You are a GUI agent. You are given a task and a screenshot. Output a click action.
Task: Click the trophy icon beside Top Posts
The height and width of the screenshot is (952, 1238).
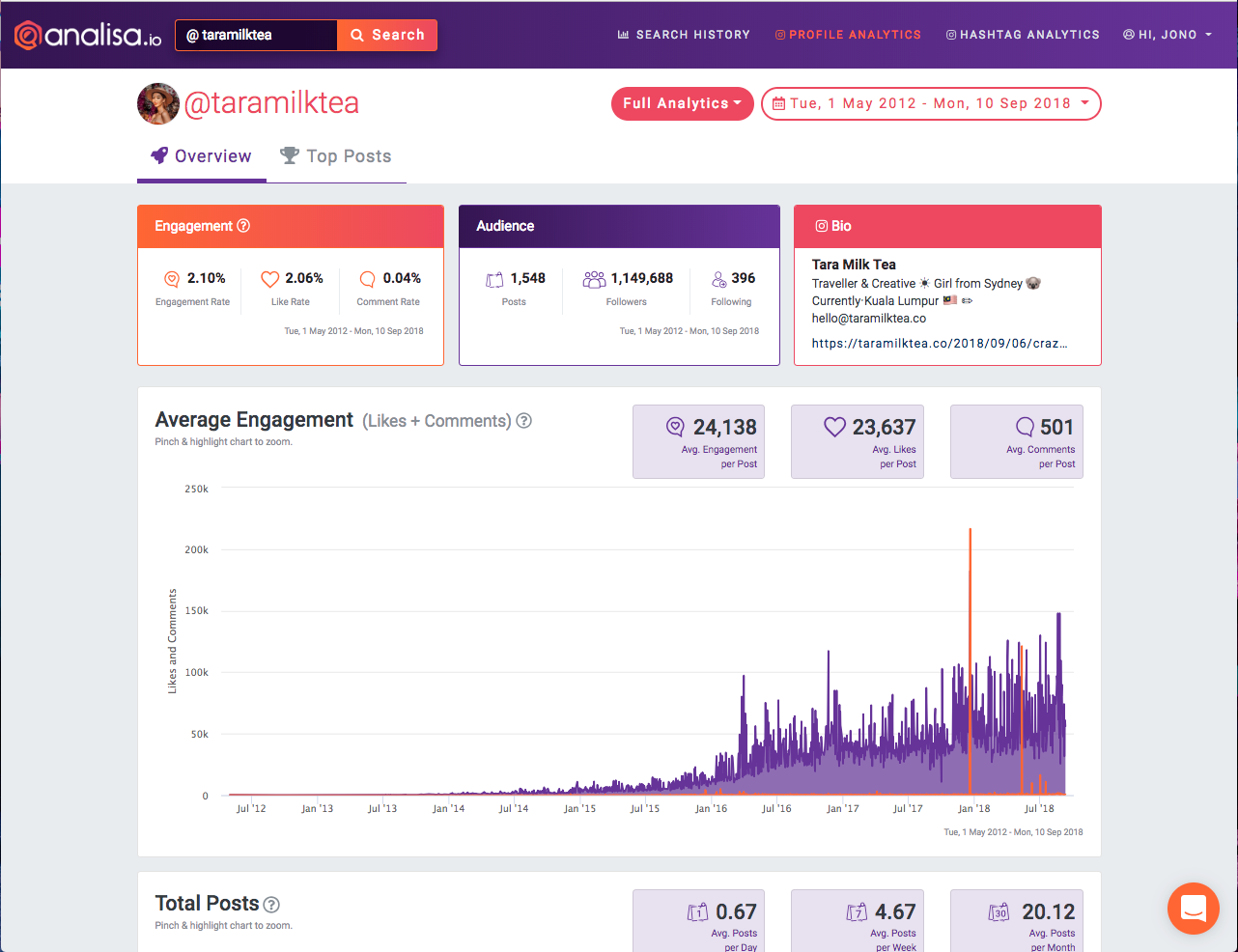289,155
